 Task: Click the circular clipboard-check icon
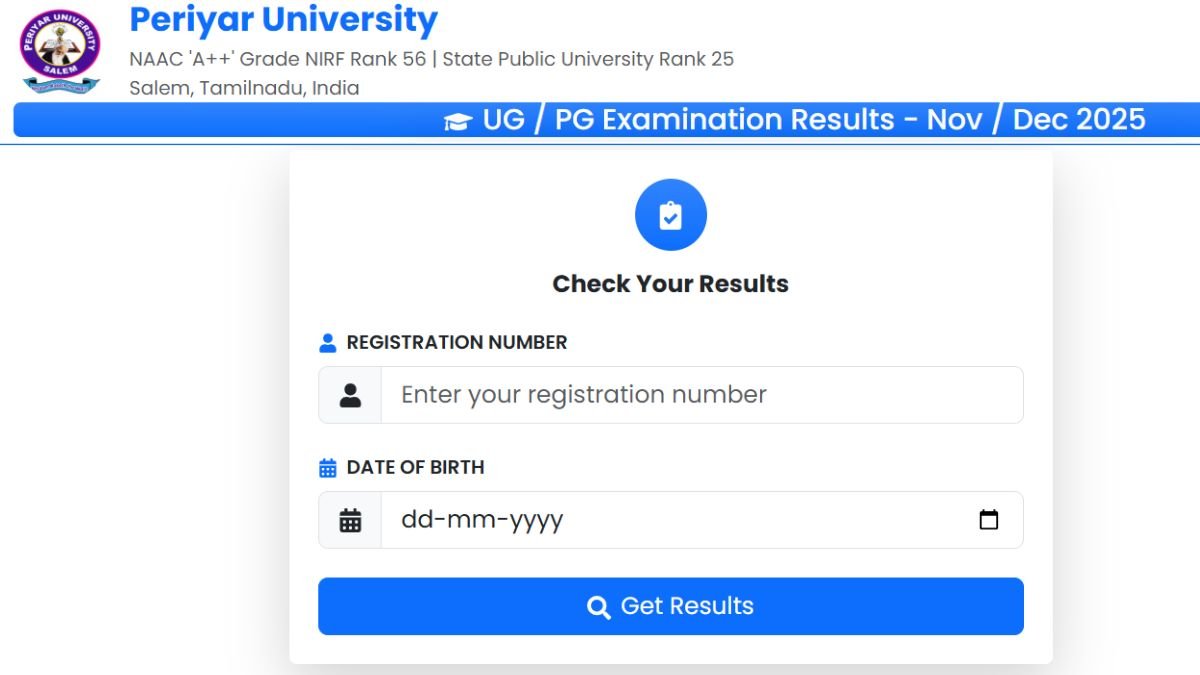click(x=670, y=214)
